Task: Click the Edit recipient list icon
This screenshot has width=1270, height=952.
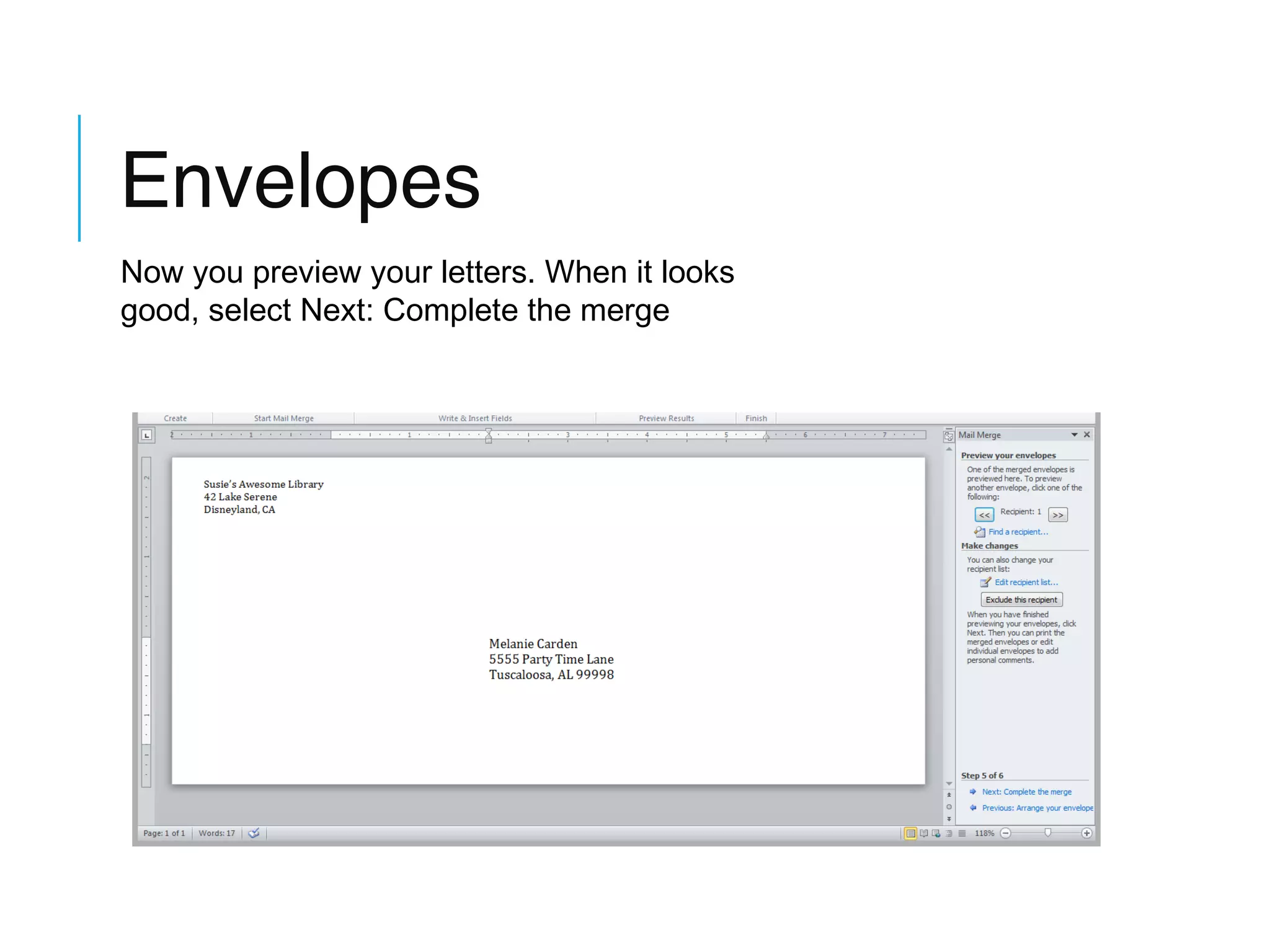Action: click(985, 582)
